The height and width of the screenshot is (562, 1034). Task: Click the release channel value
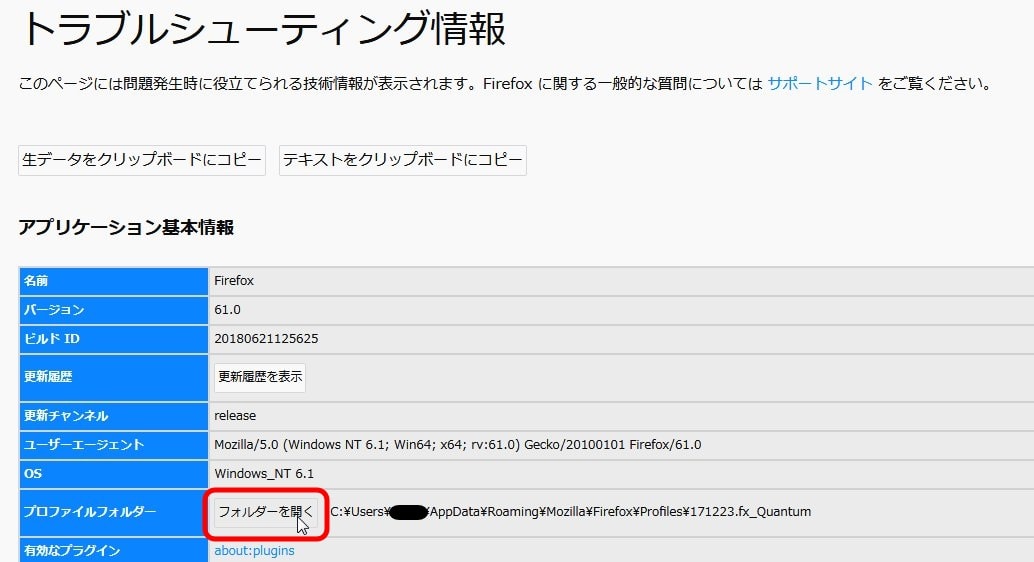point(235,416)
